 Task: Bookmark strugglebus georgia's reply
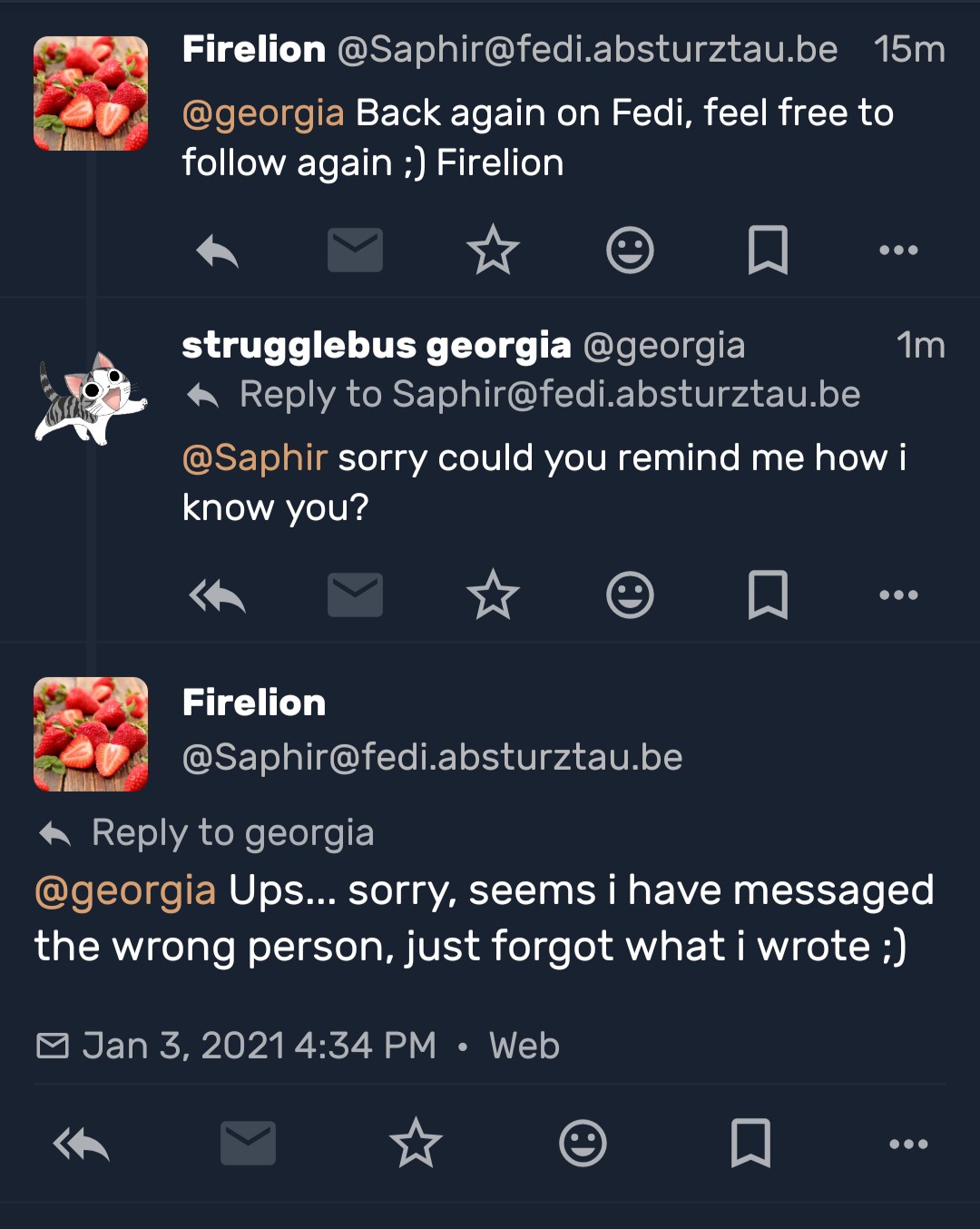(768, 595)
